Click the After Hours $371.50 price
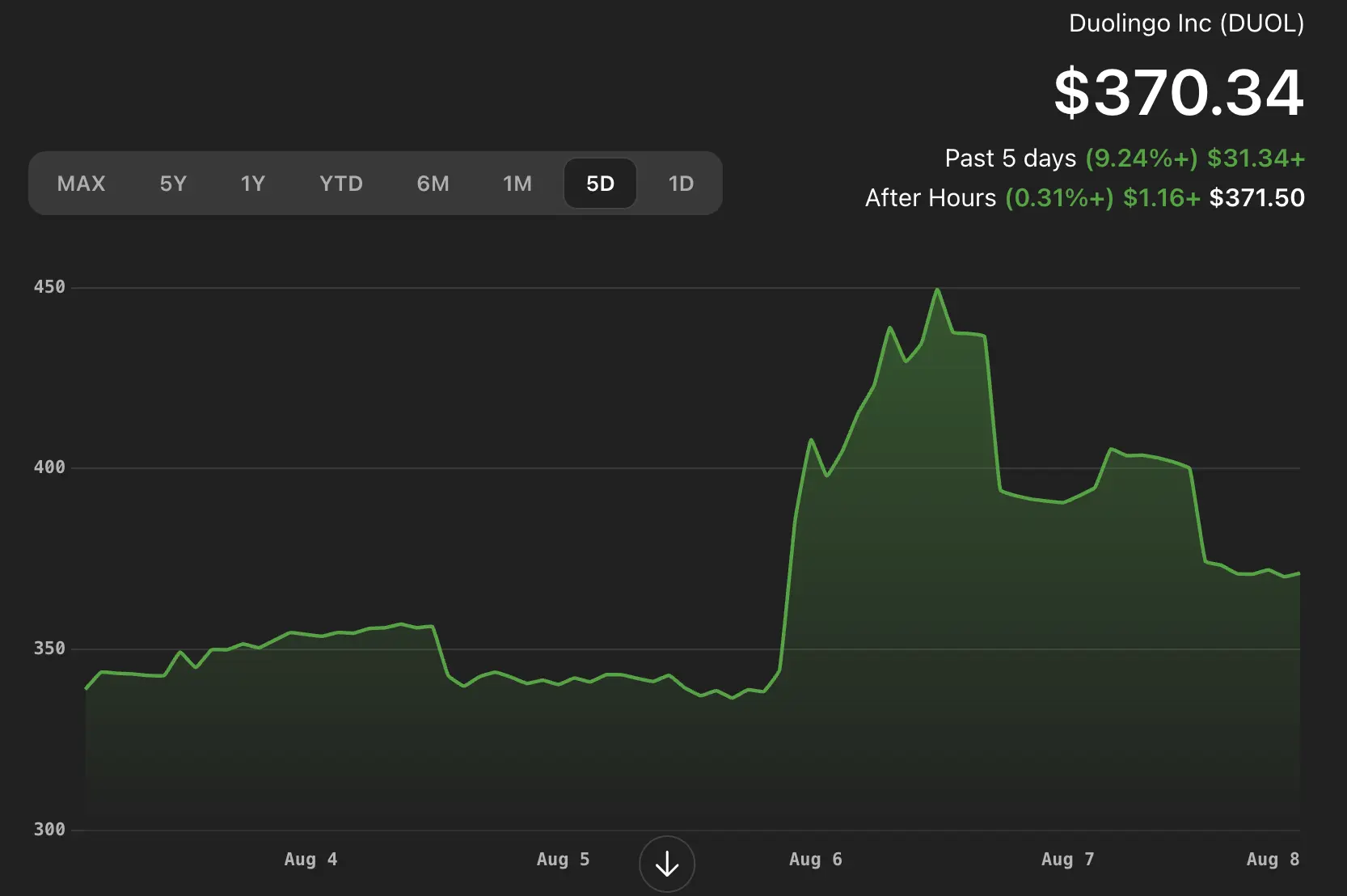The width and height of the screenshot is (1347, 896). 1256,198
